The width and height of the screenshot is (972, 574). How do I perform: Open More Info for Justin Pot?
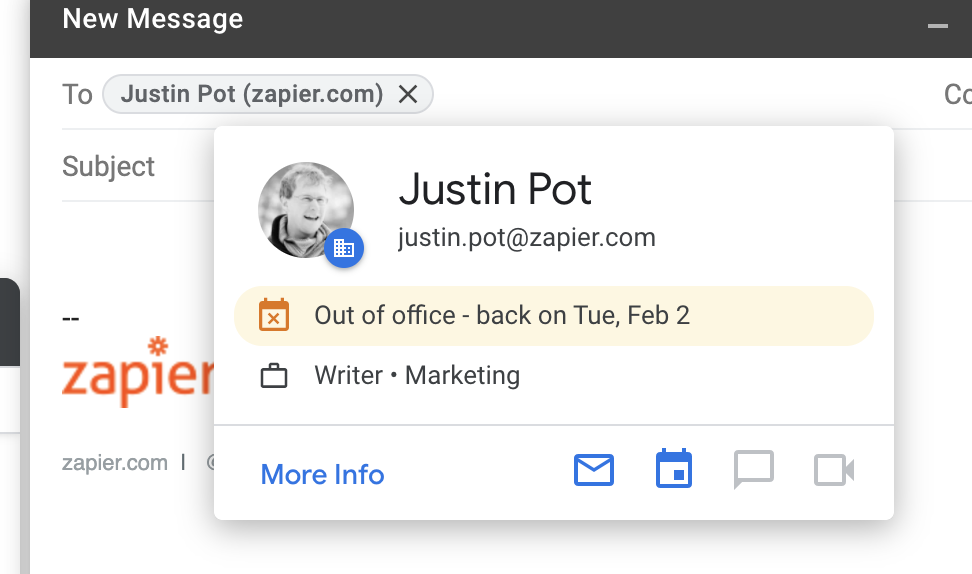[x=322, y=474]
